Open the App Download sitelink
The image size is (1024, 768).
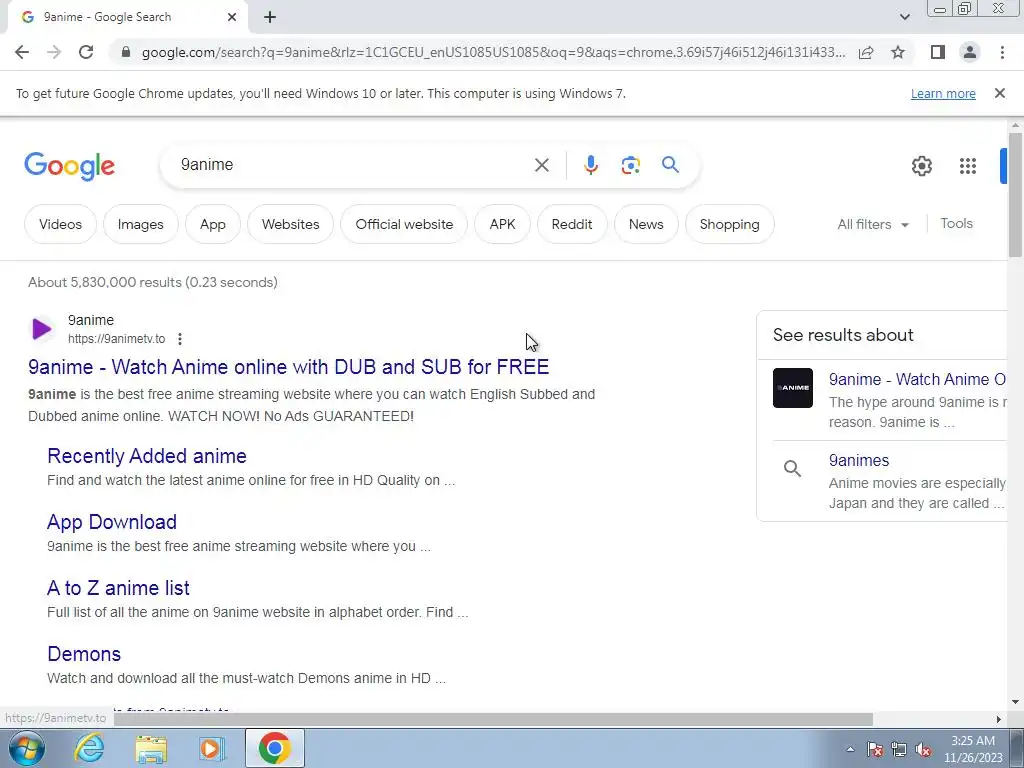tap(112, 522)
